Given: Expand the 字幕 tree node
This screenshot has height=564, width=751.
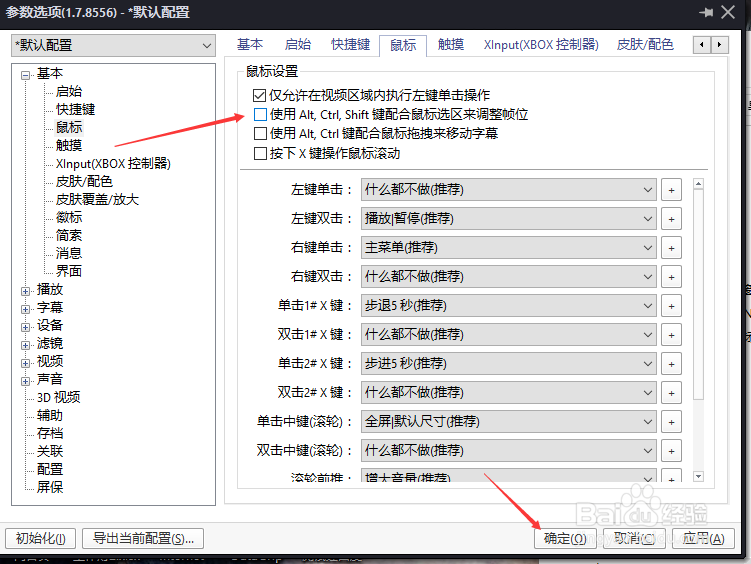Looking at the screenshot, I should click(x=25, y=309).
